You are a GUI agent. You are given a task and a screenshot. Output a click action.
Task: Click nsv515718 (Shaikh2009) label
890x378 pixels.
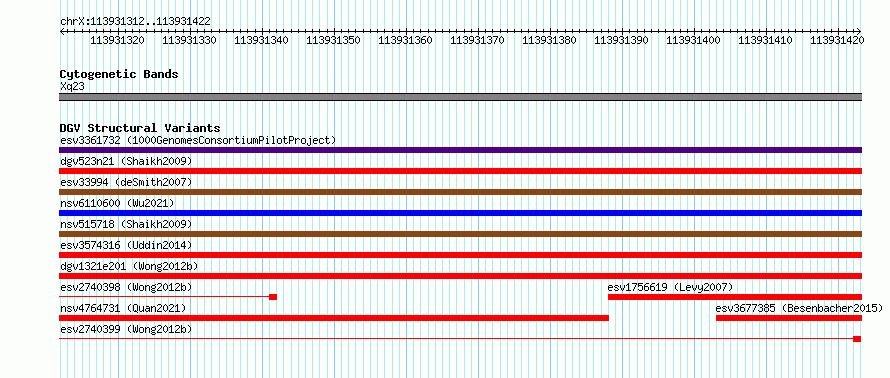click(x=126, y=224)
